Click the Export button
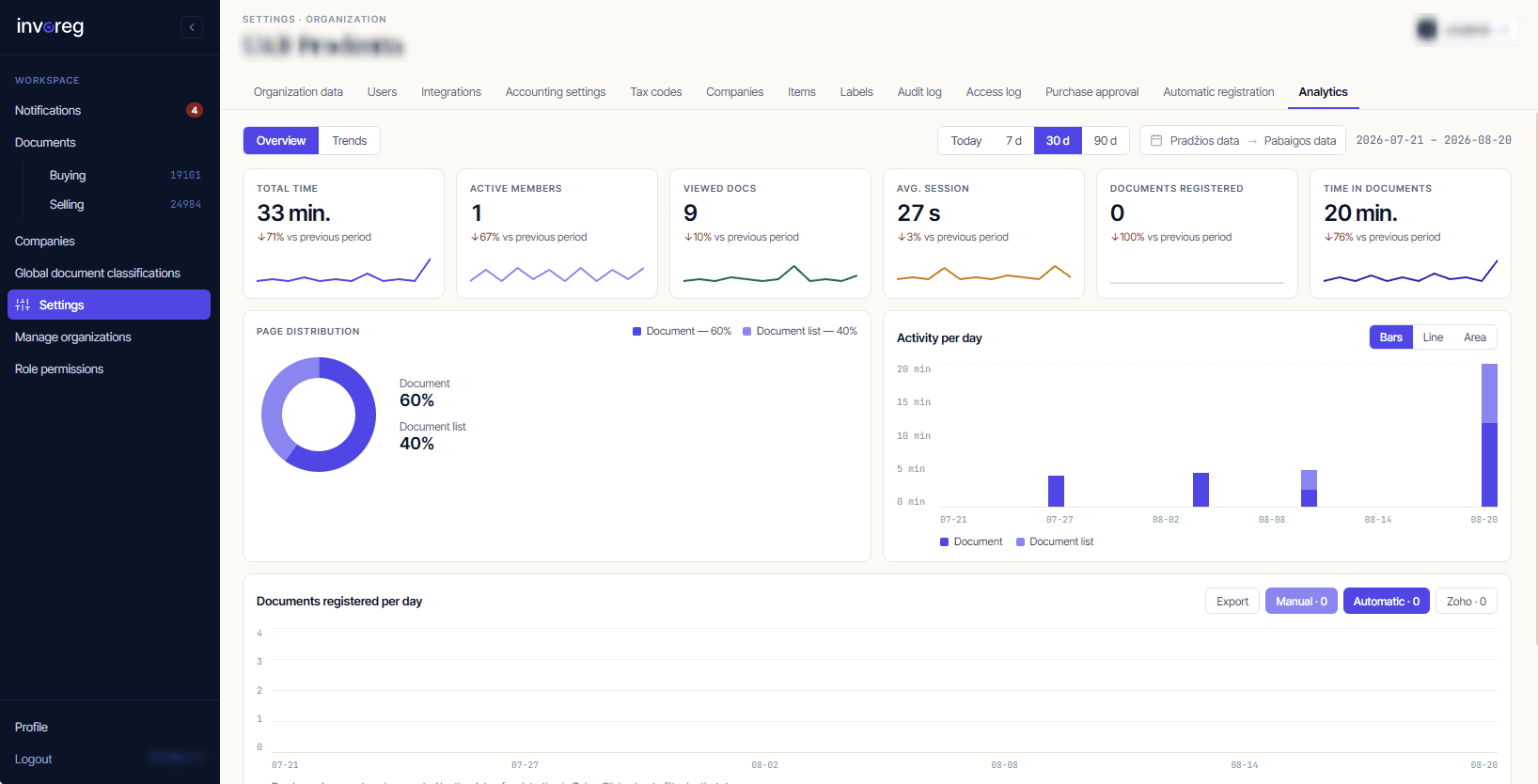This screenshot has width=1538, height=784. click(x=1232, y=601)
